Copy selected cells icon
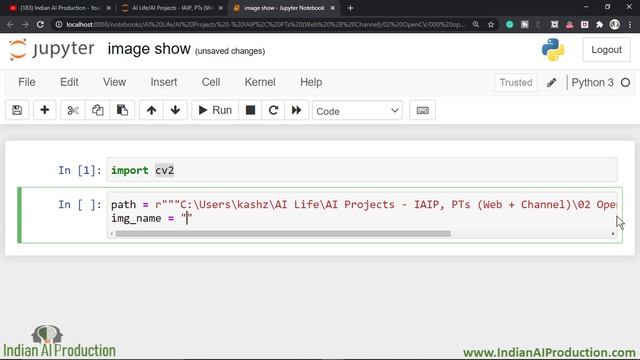640x360 pixels. tap(98, 110)
